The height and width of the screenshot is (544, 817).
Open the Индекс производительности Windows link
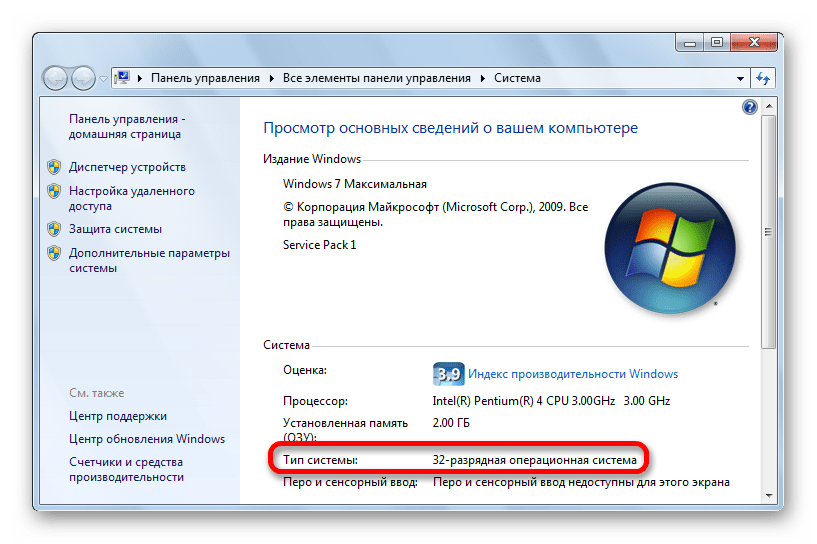(x=573, y=374)
